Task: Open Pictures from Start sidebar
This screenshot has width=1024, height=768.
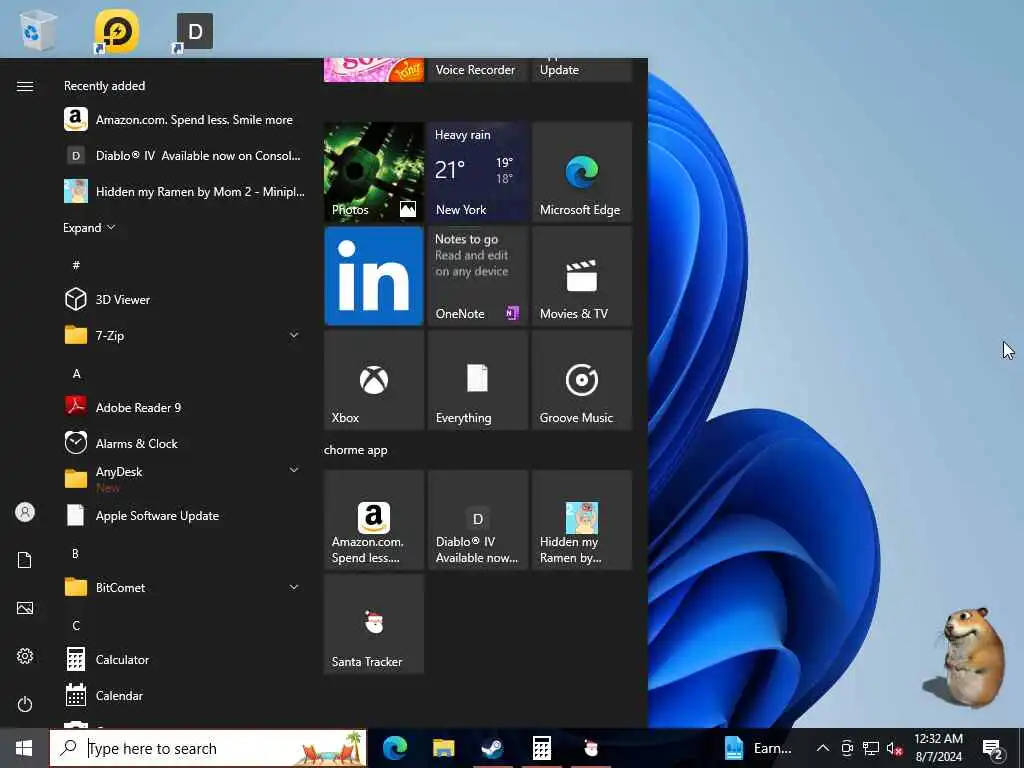Action: click(25, 608)
